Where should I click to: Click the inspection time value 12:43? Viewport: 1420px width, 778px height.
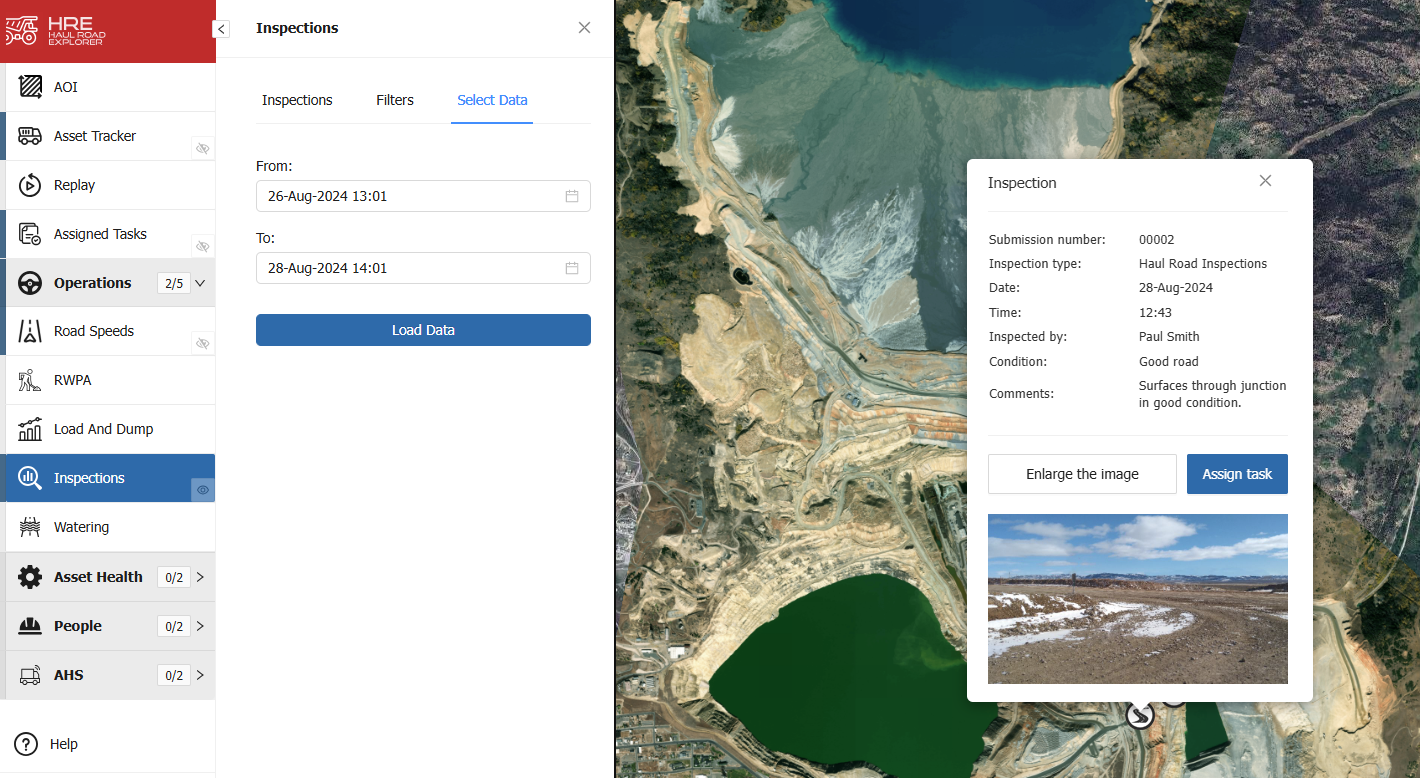click(x=1155, y=313)
